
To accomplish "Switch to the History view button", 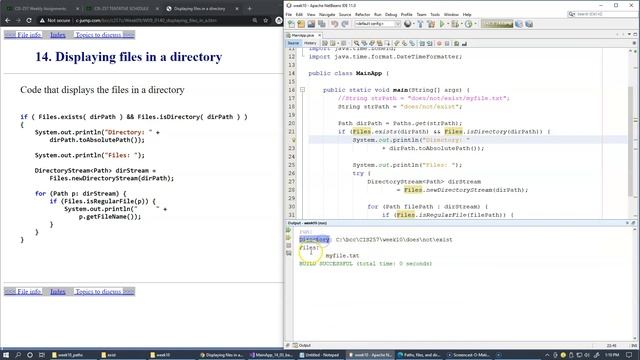I will coord(310,43).
